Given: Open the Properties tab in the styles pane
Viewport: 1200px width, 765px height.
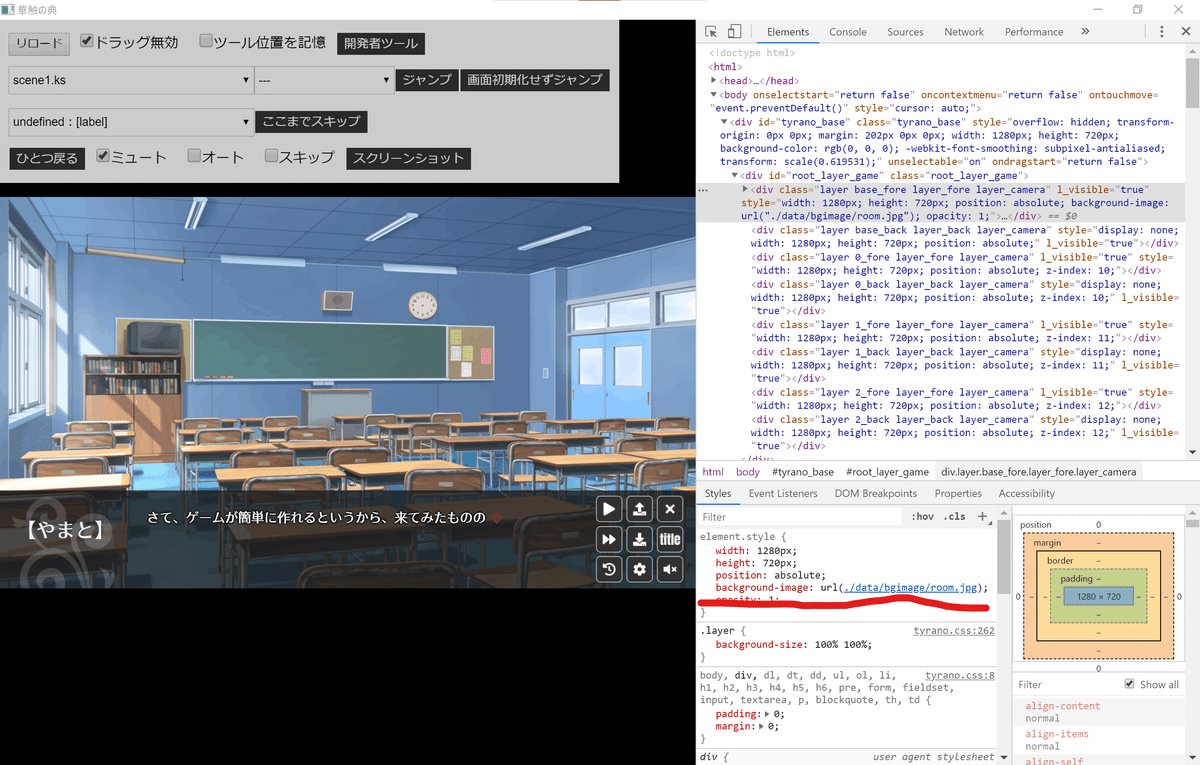Looking at the screenshot, I should pos(958,493).
